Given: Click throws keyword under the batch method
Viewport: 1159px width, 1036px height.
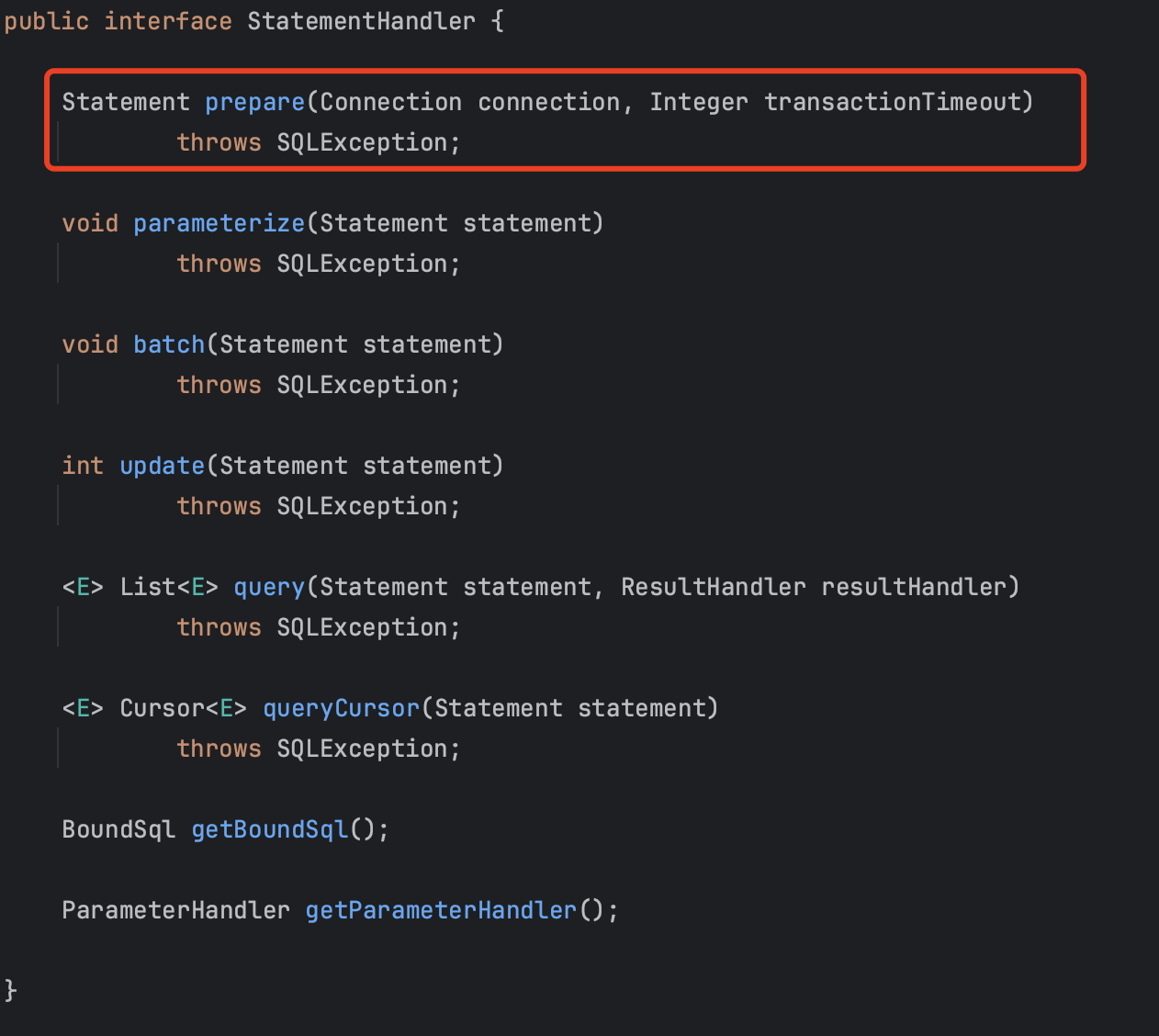Looking at the screenshot, I should point(219,385).
